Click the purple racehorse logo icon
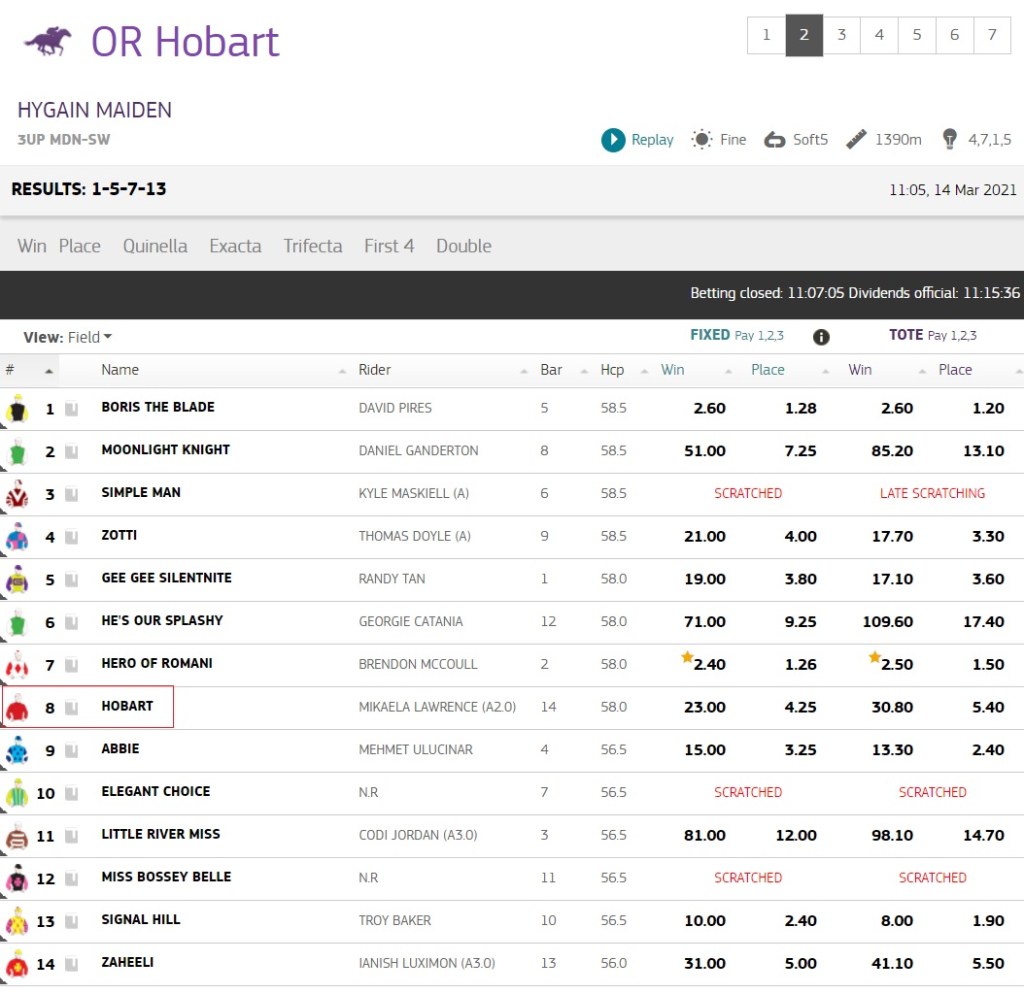Screen dimensions: 1024x994 [x=47, y=41]
